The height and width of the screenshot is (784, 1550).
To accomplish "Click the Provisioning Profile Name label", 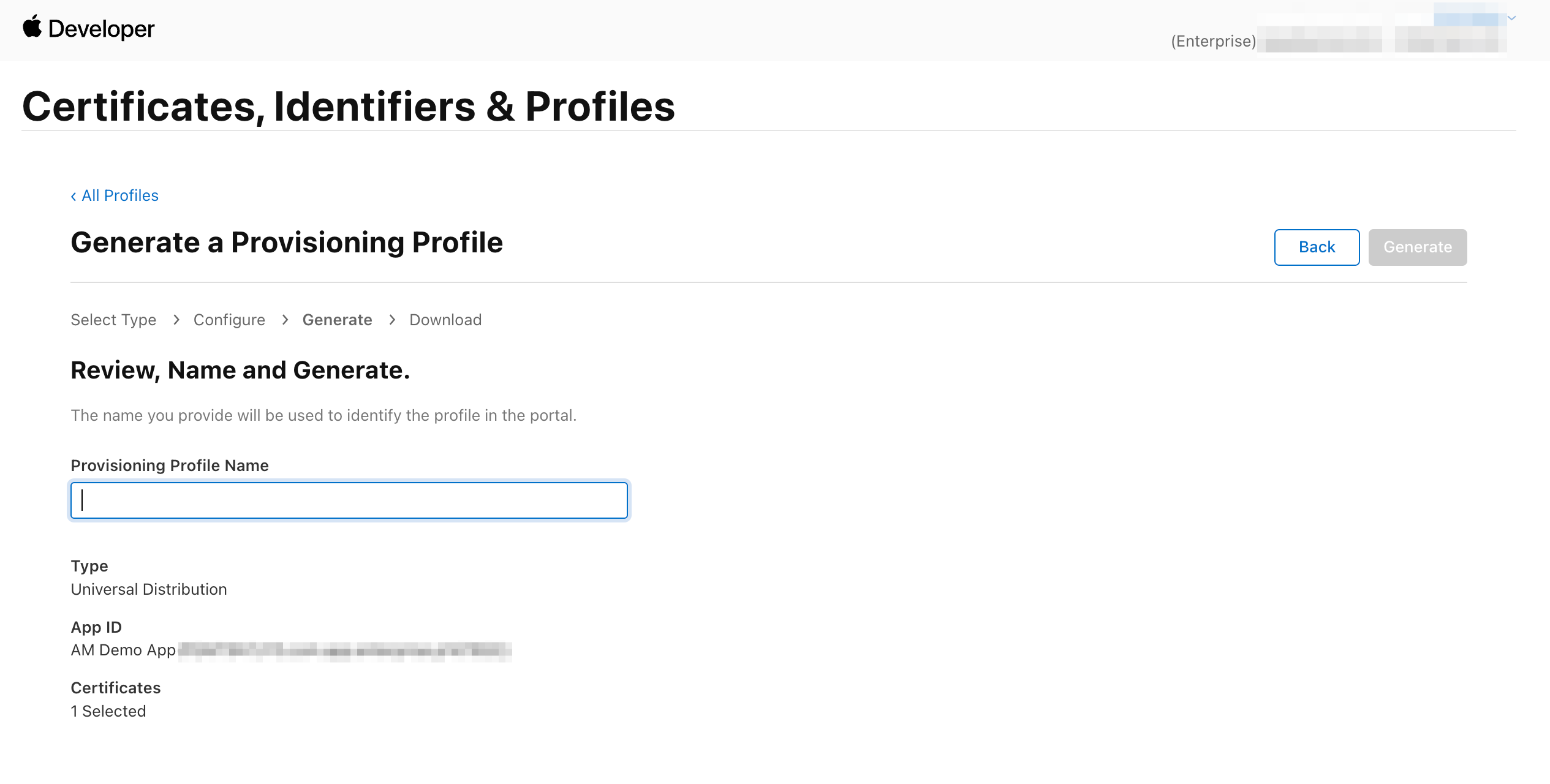I will [170, 466].
